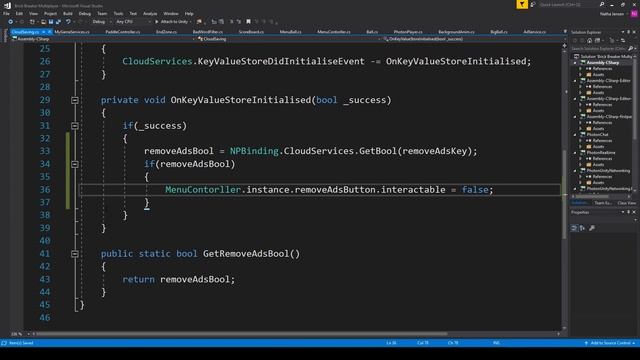The image size is (640, 360).
Task: Switch to the PaddleController.cs tab
Action: [x=122, y=32]
